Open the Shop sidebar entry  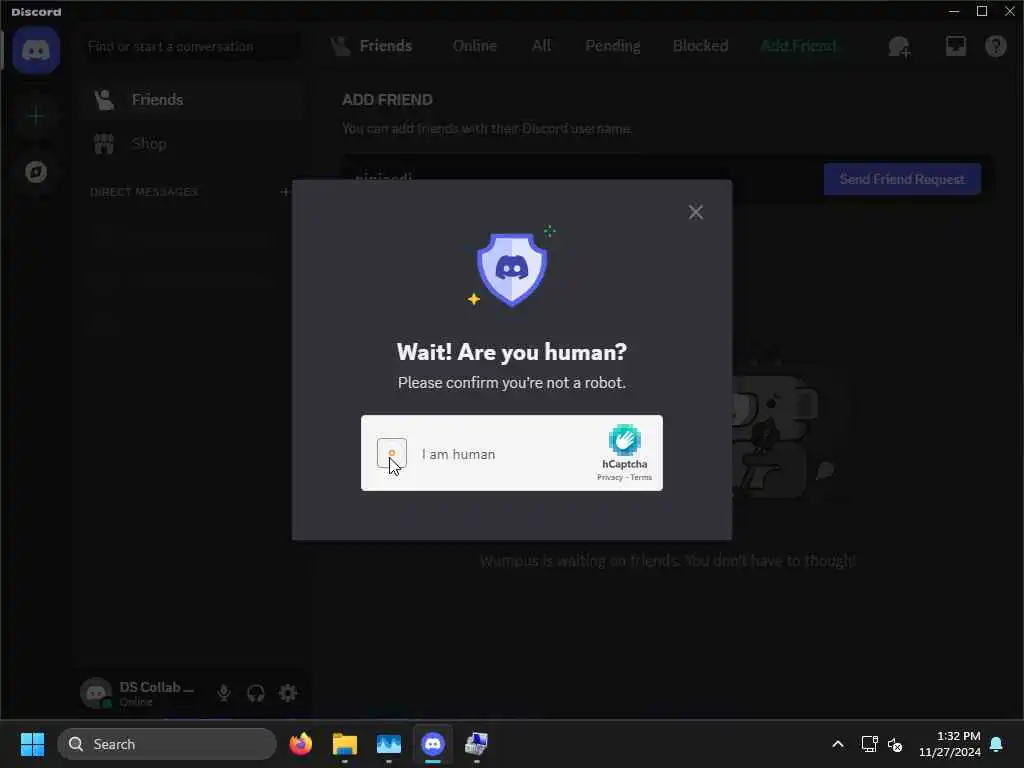click(193, 144)
